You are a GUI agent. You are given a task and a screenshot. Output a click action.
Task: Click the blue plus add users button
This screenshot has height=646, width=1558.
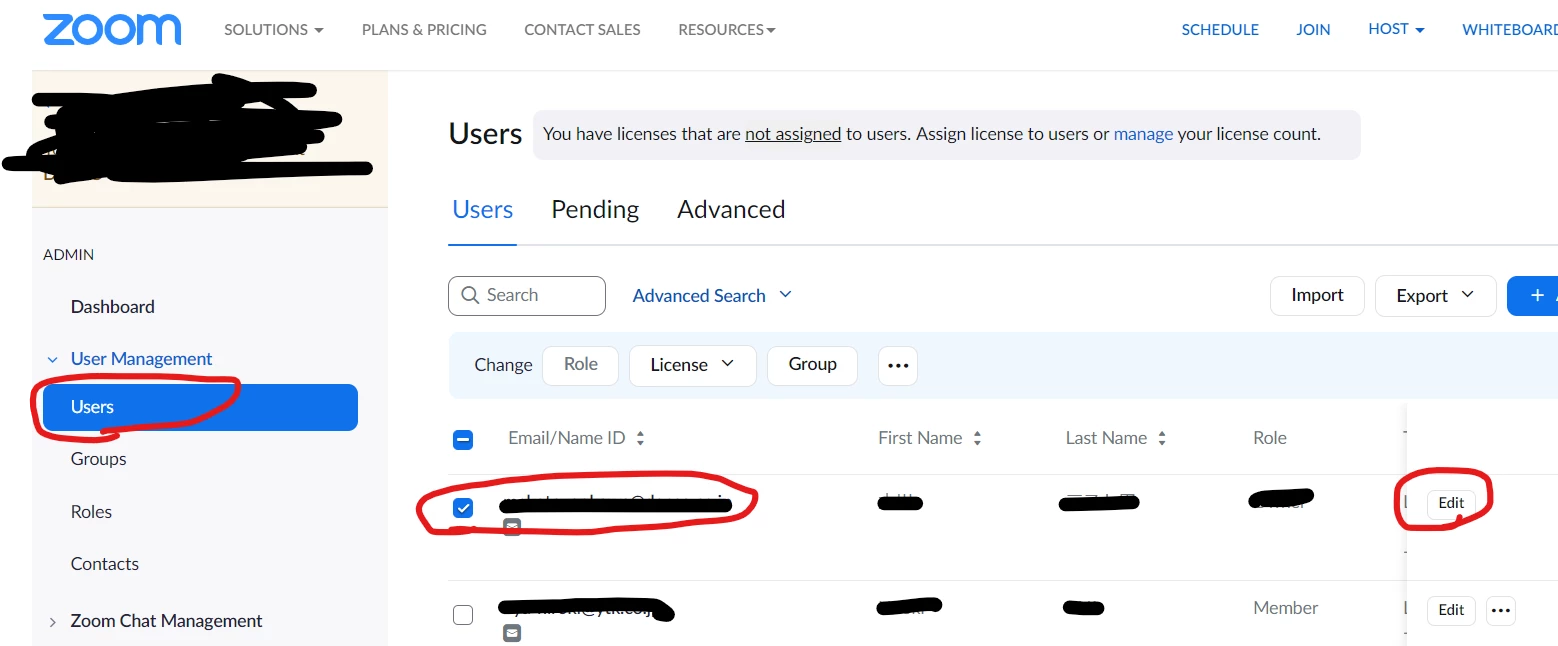point(1533,296)
